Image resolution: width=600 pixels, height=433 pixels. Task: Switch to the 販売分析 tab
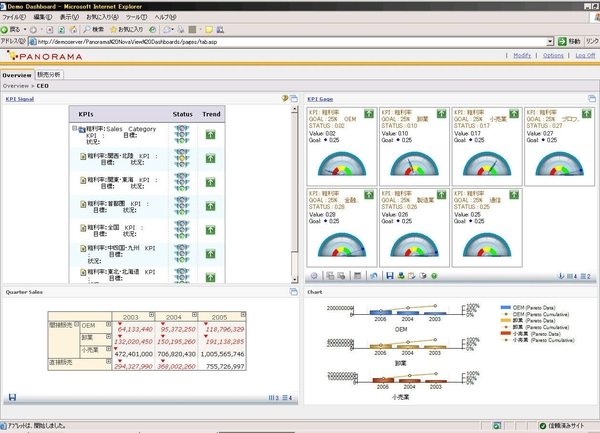pos(49,75)
